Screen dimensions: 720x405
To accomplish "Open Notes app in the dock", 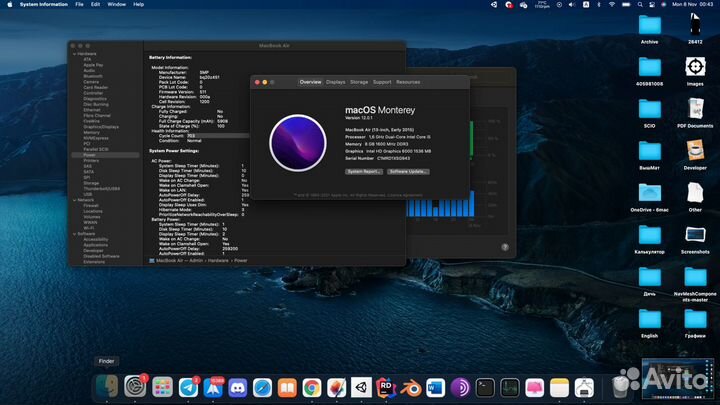I will pyautogui.click(x=559, y=388).
